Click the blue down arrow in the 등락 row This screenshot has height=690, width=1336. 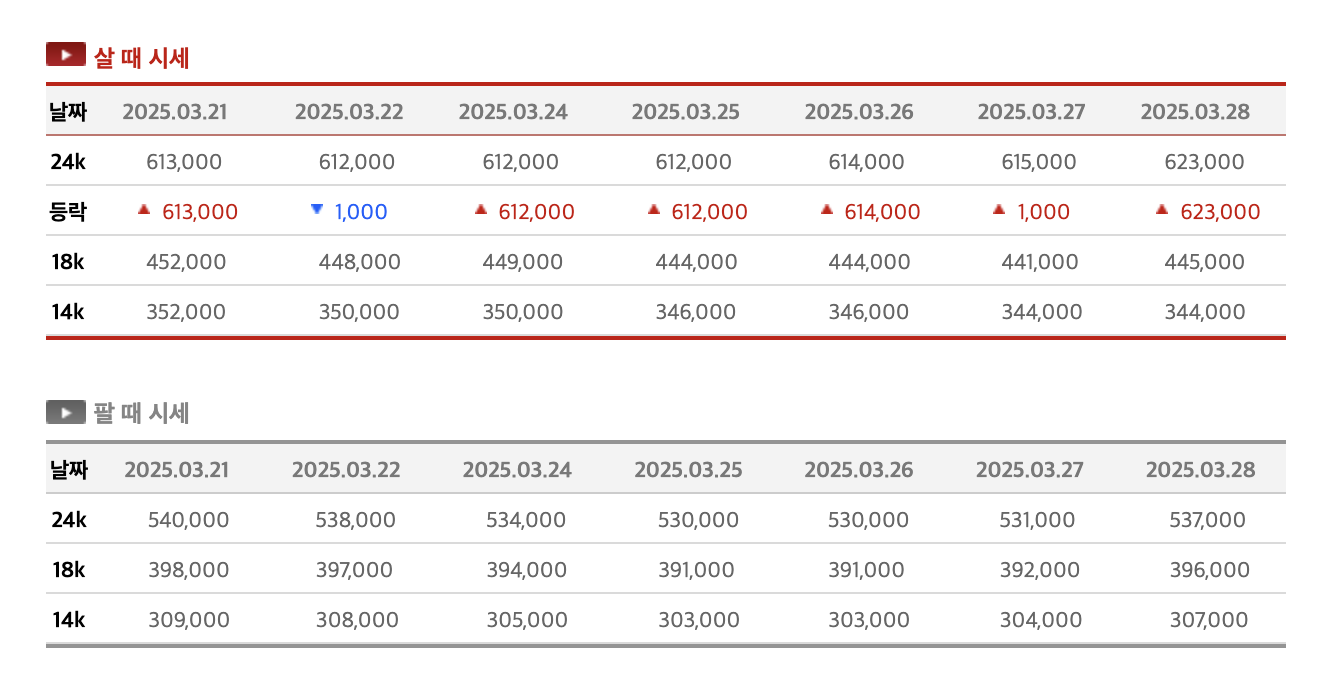317,210
